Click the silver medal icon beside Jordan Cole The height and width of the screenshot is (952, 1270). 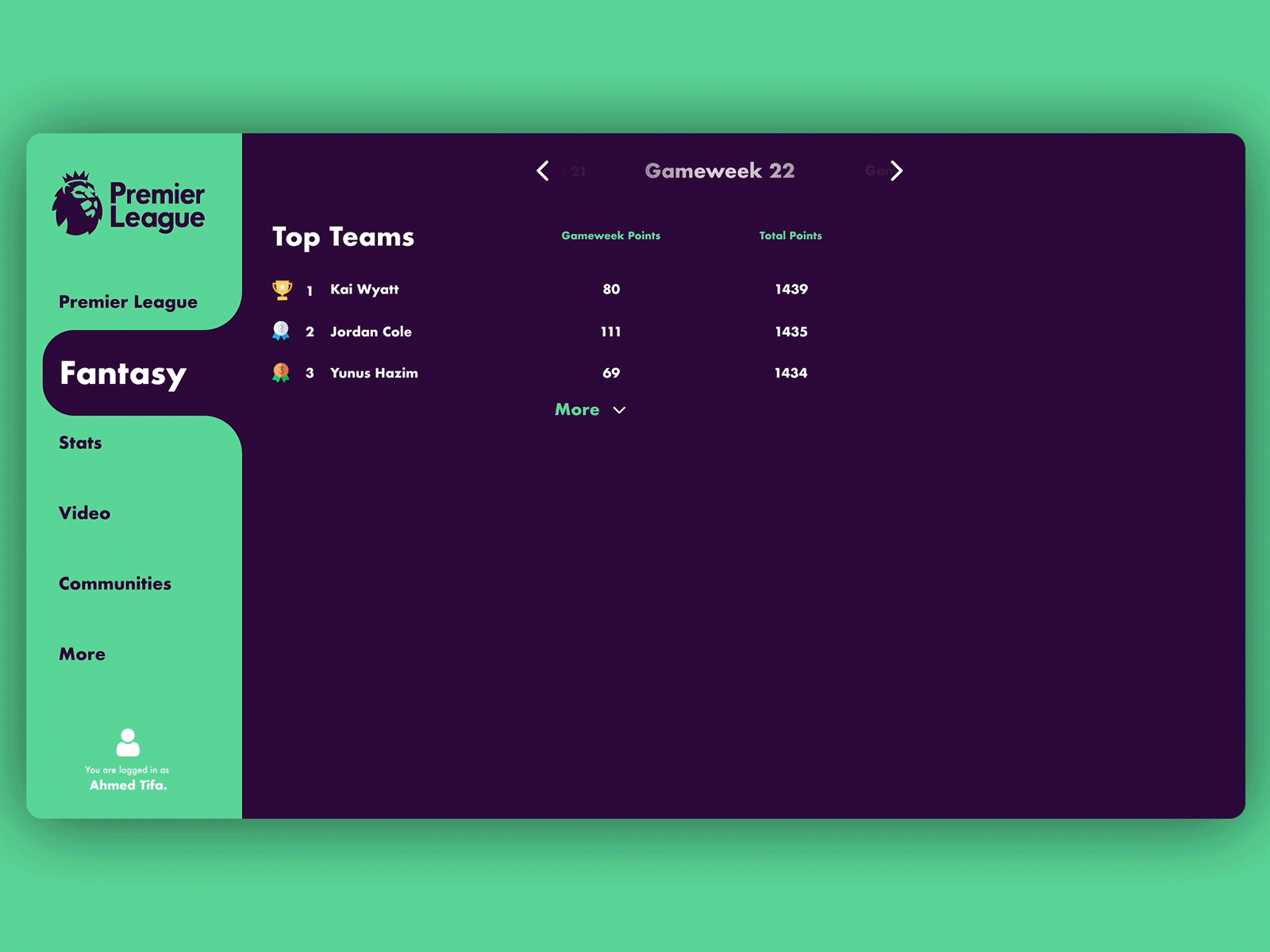280,331
